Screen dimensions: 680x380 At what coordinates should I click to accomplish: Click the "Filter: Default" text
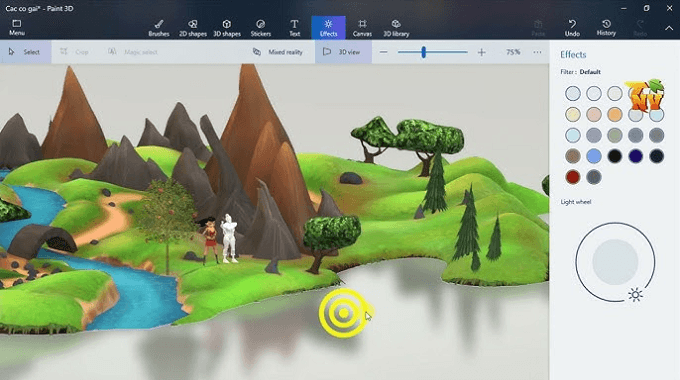[580, 72]
